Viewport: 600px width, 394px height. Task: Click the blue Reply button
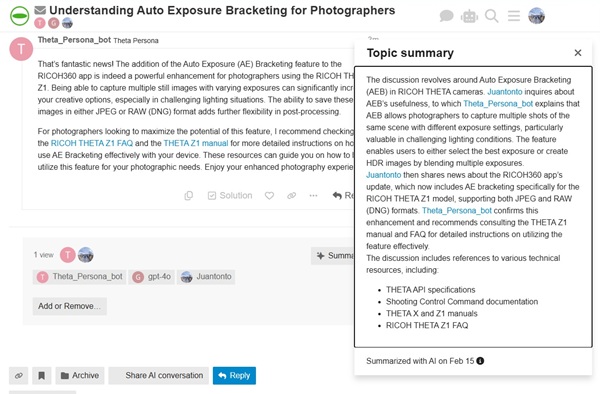click(x=234, y=376)
